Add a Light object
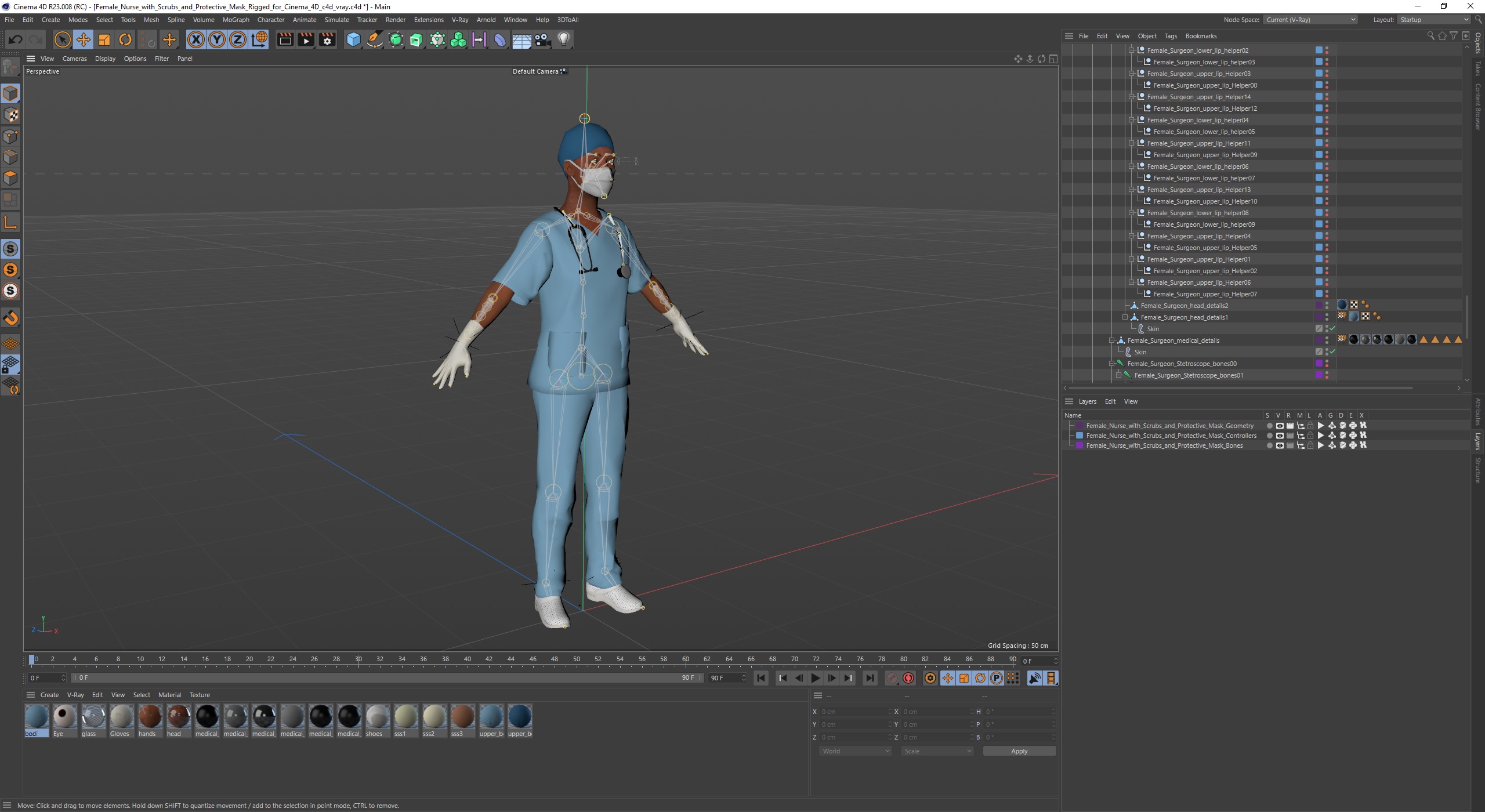This screenshot has width=1485, height=812. [x=564, y=39]
